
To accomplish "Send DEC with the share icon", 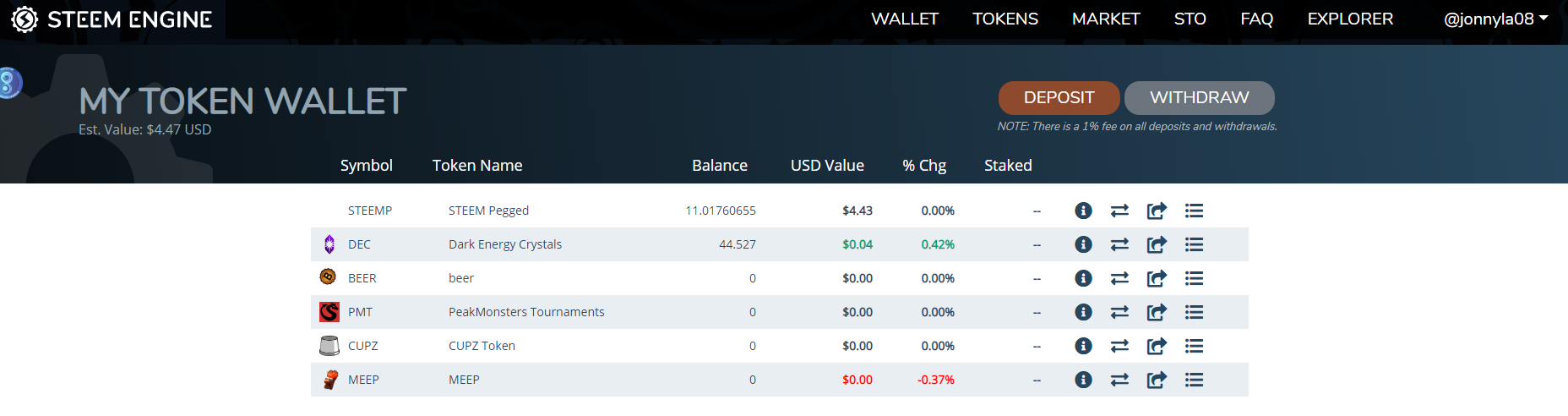I will pyautogui.click(x=1157, y=244).
